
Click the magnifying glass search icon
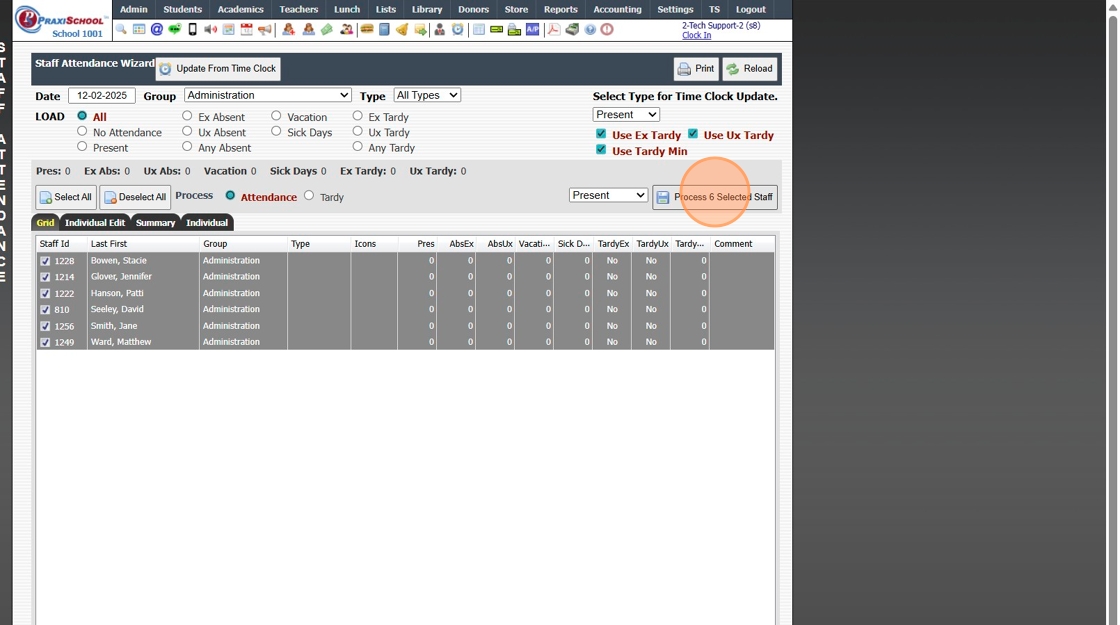(x=121, y=29)
